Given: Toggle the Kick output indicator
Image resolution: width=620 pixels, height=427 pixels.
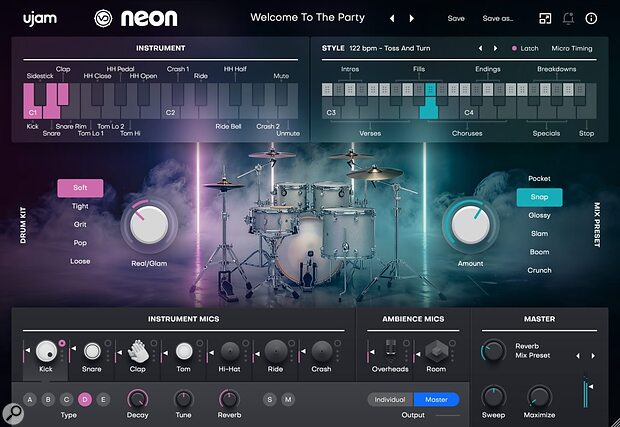Looking at the screenshot, I should point(62,343).
